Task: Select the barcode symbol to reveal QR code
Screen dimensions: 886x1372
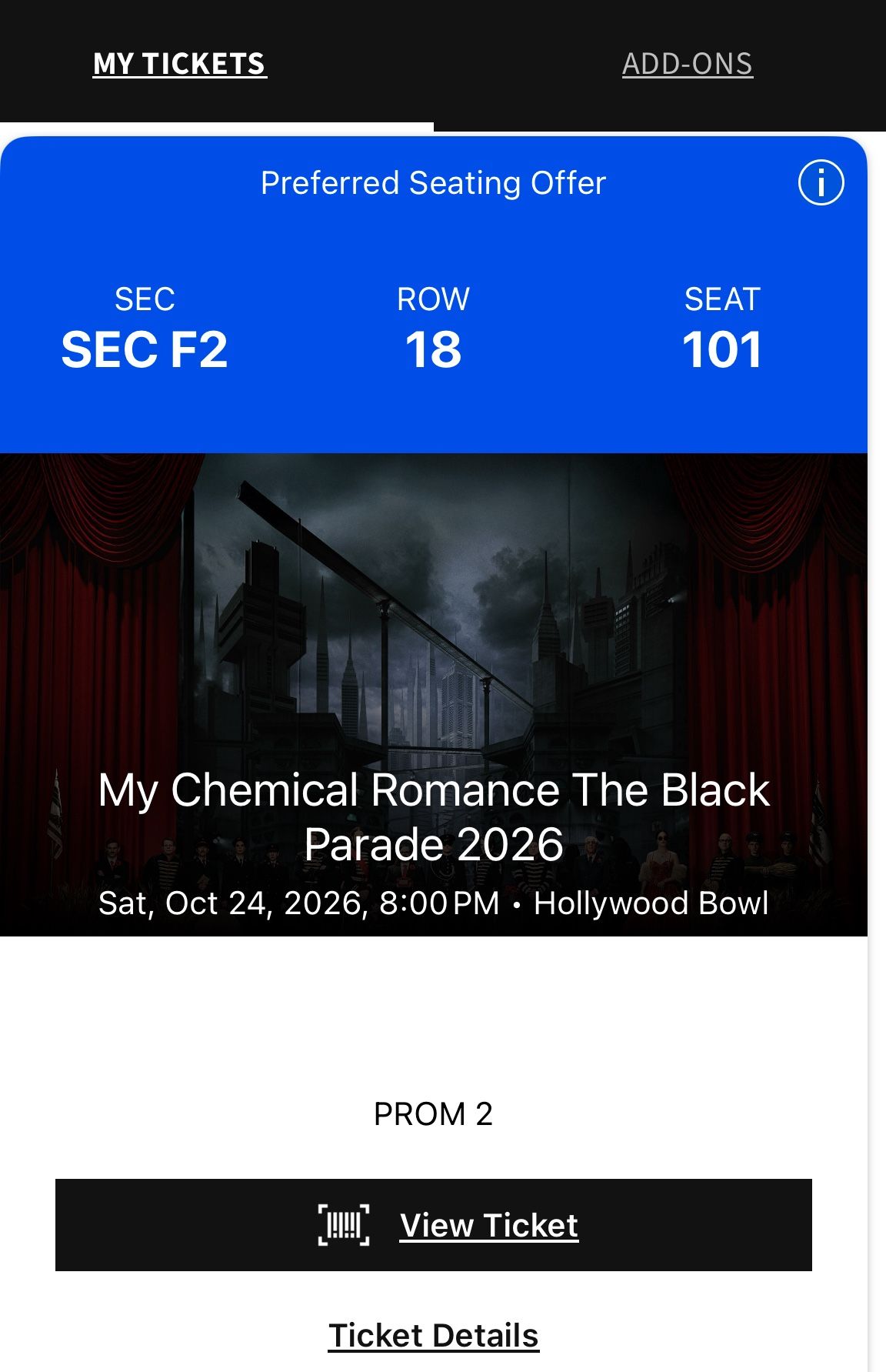Action: pos(343,1225)
